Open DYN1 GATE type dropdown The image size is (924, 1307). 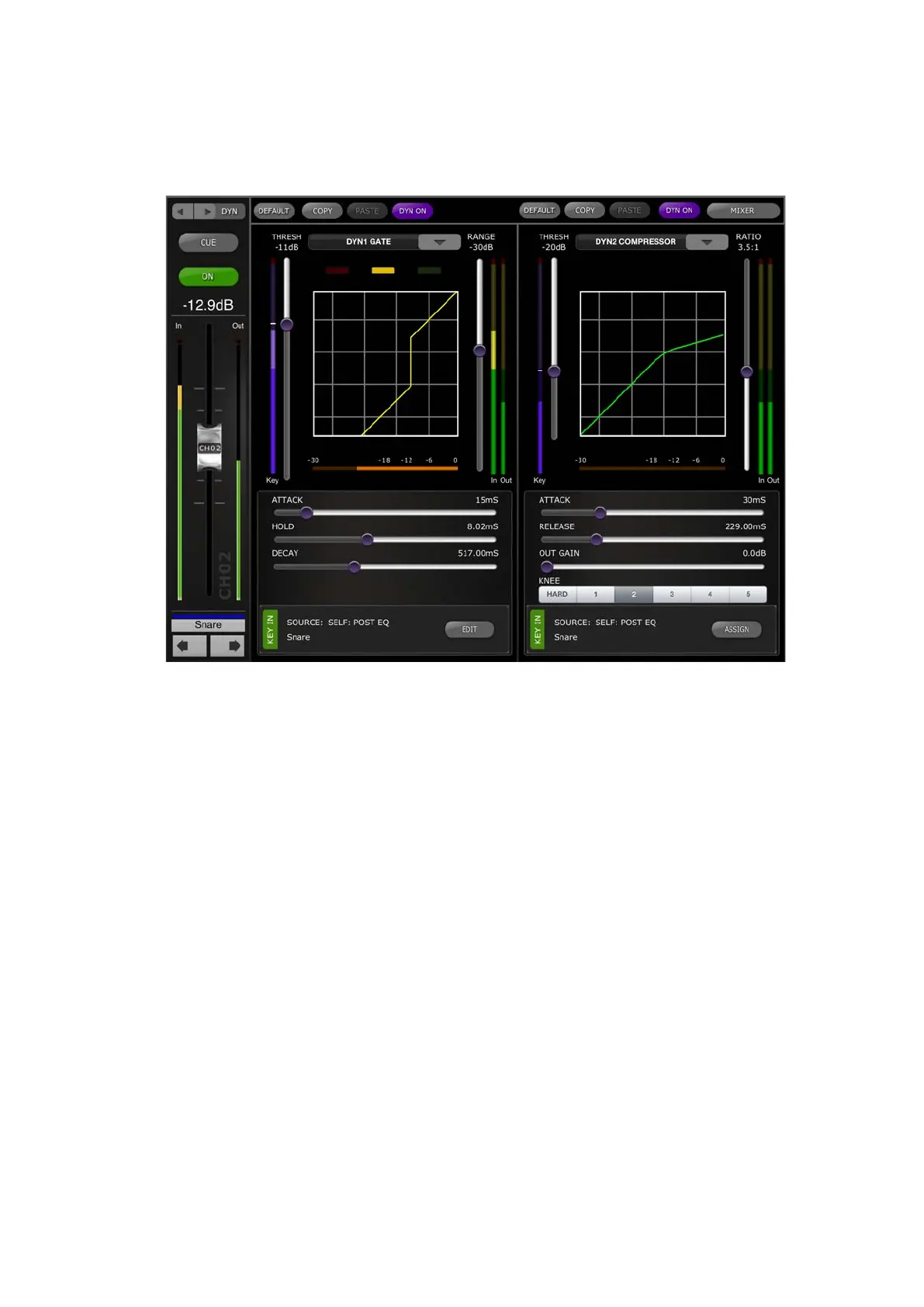439,242
